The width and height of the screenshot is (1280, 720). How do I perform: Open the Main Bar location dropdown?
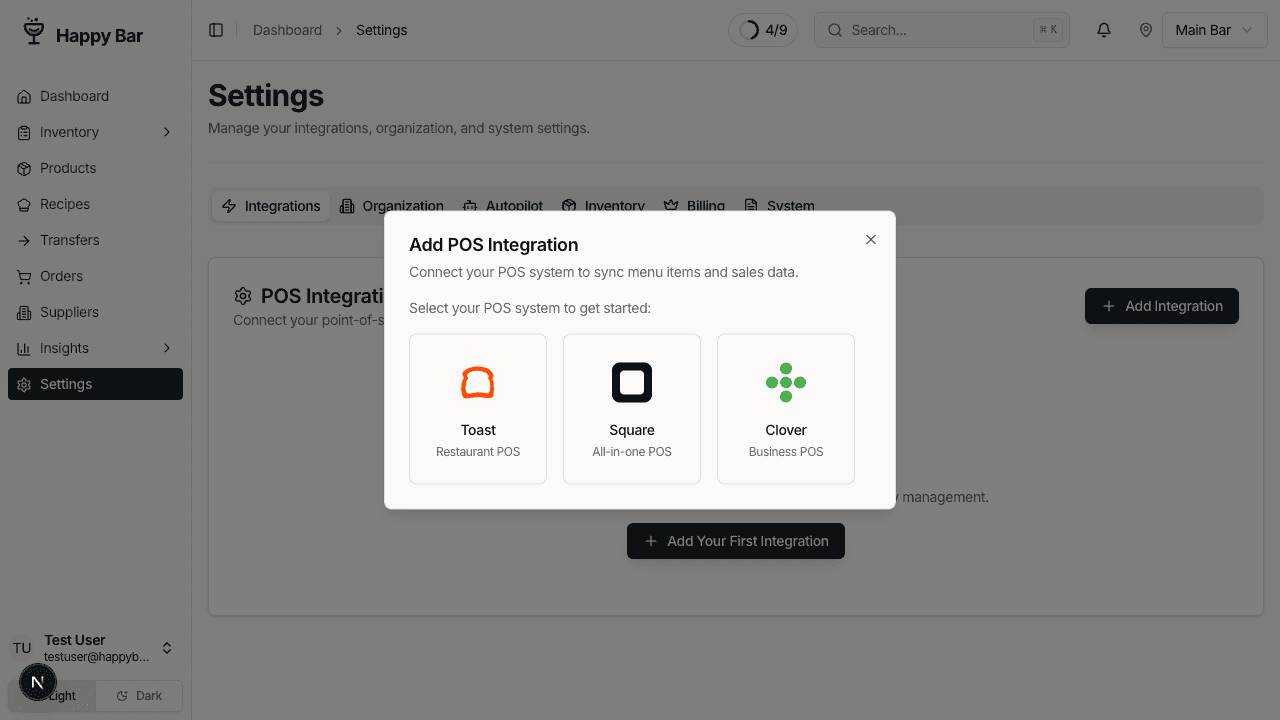tap(1213, 30)
